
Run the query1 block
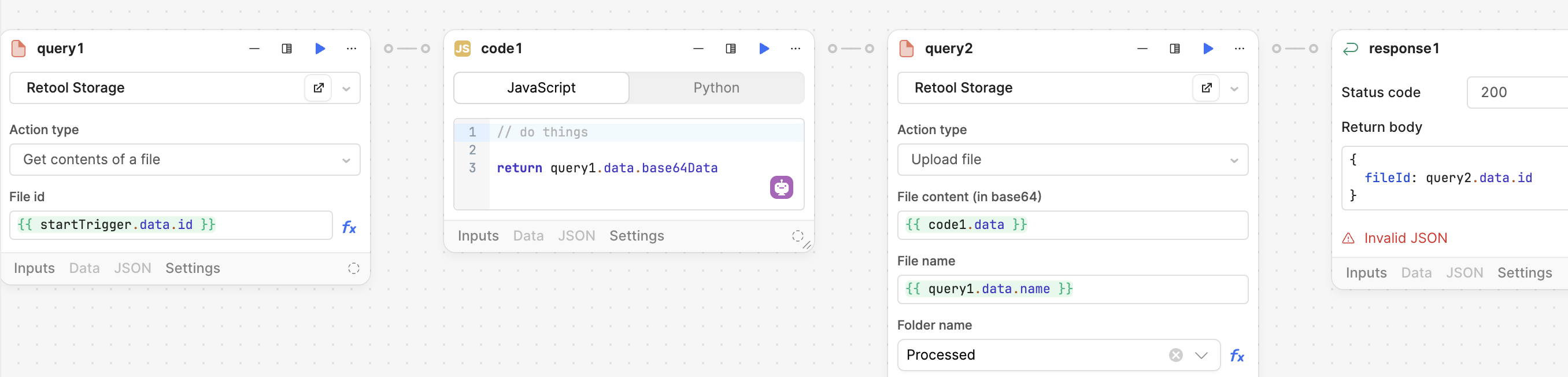320,49
